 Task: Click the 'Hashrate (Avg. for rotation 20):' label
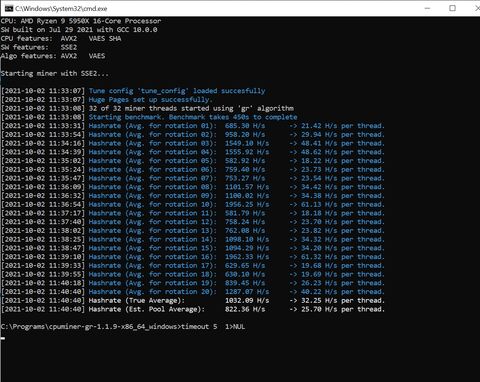[x=153, y=292]
